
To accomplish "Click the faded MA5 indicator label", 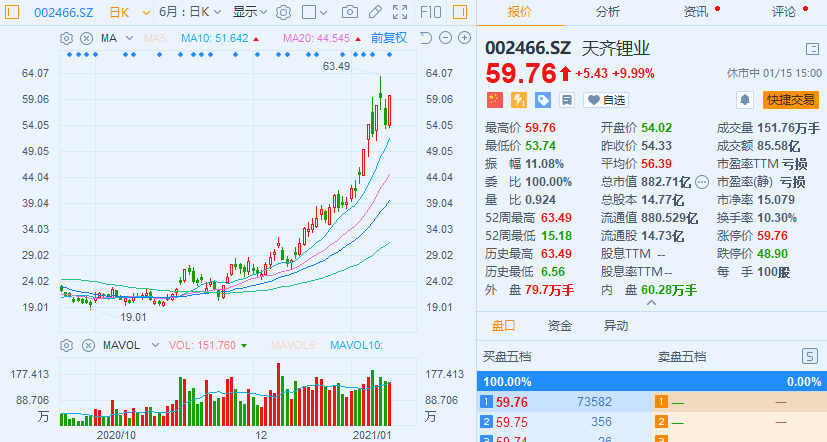I will [156, 39].
